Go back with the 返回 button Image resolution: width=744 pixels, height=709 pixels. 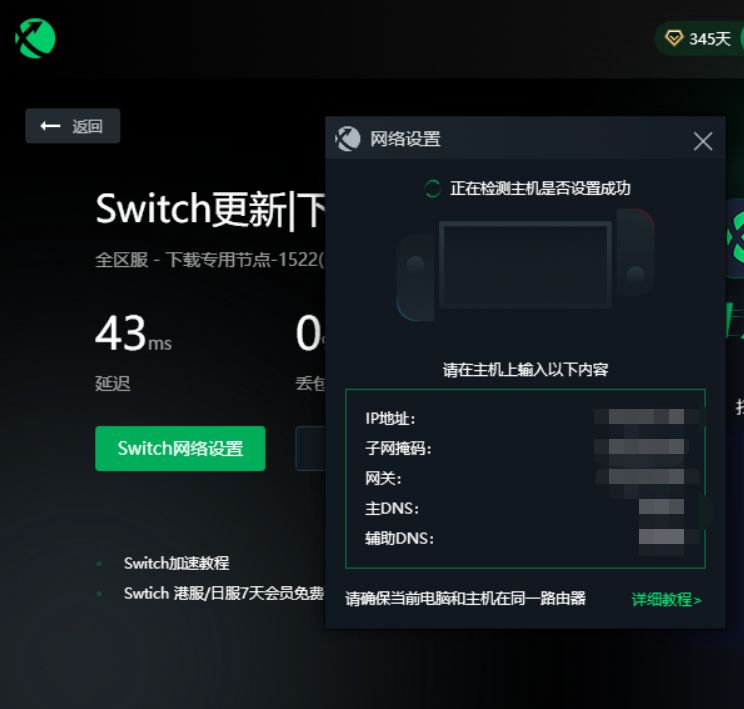pos(73,126)
